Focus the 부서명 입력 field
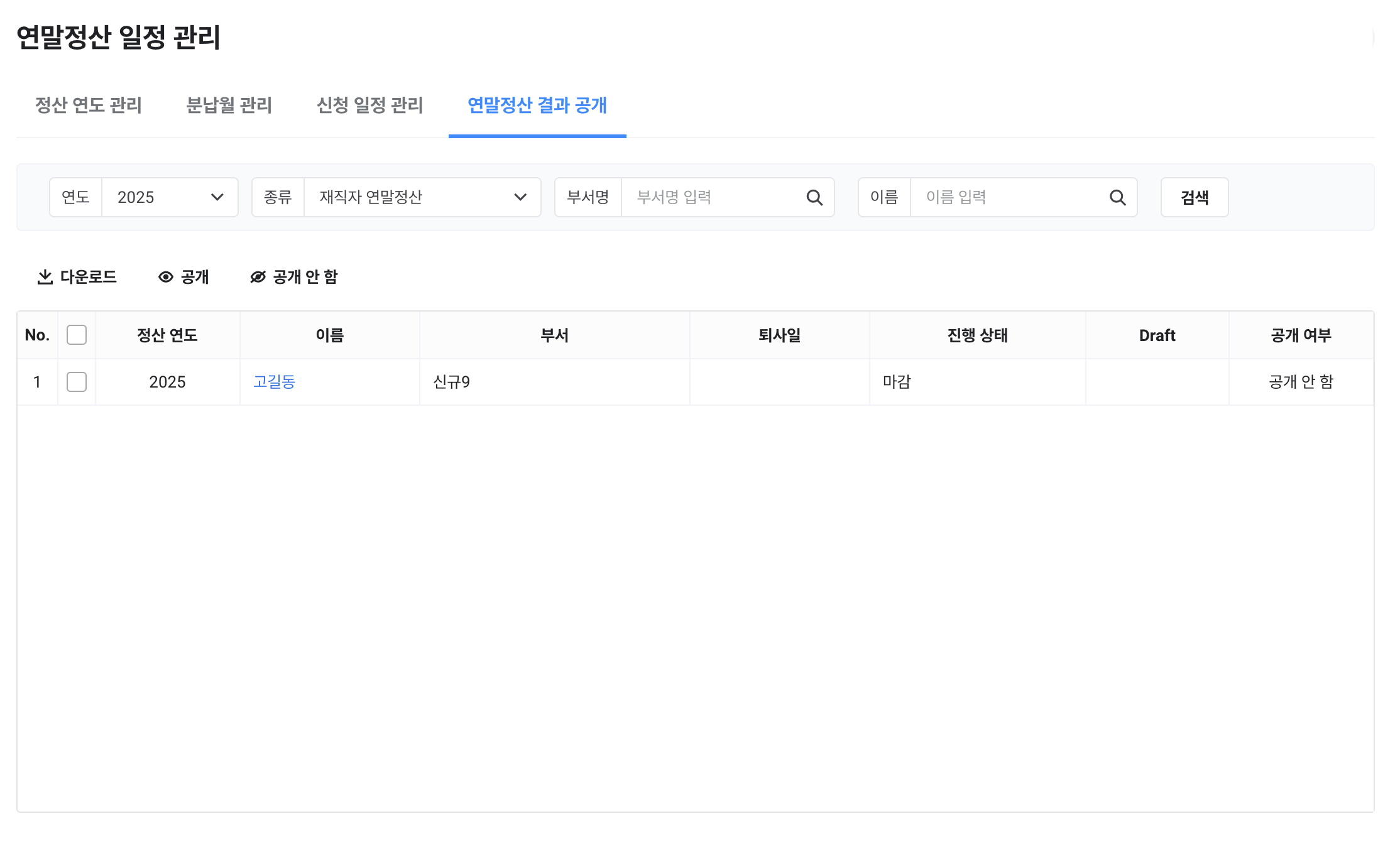The width and height of the screenshot is (1400, 853). point(713,198)
